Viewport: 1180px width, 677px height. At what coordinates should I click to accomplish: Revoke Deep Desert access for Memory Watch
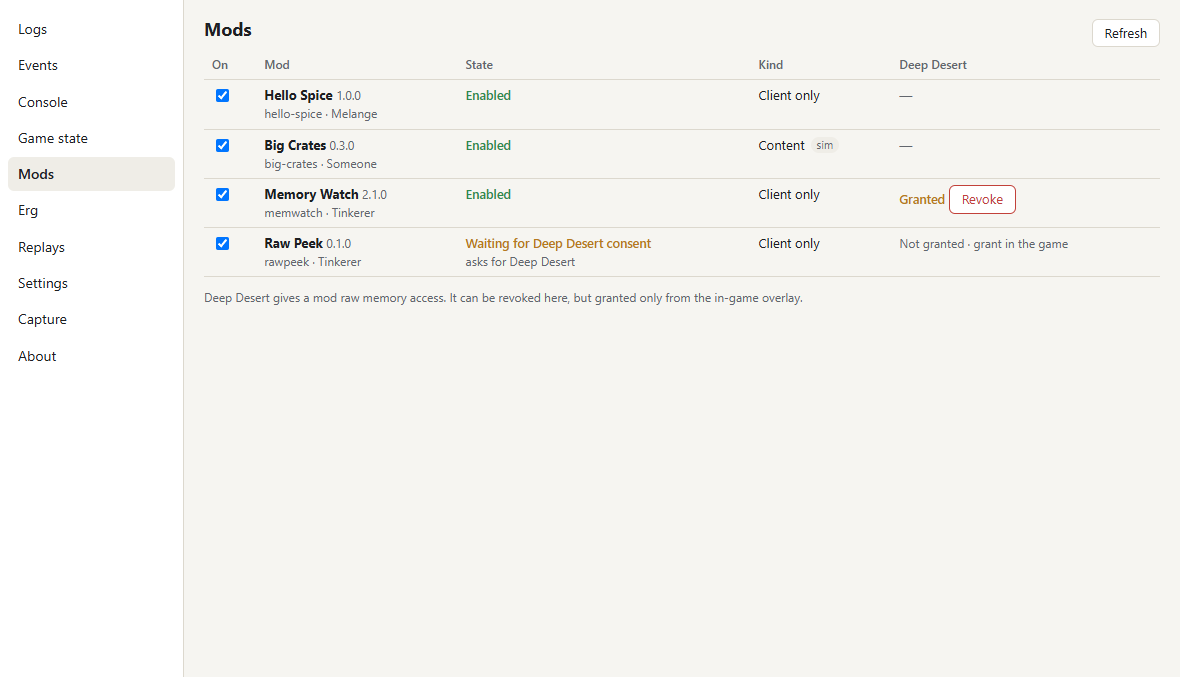[x=982, y=199]
